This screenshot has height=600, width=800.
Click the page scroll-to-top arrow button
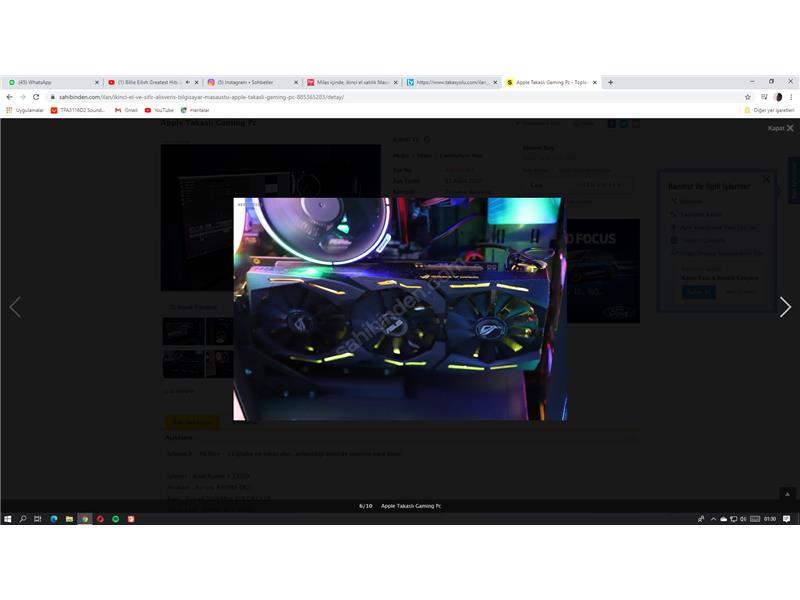coord(787,494)
